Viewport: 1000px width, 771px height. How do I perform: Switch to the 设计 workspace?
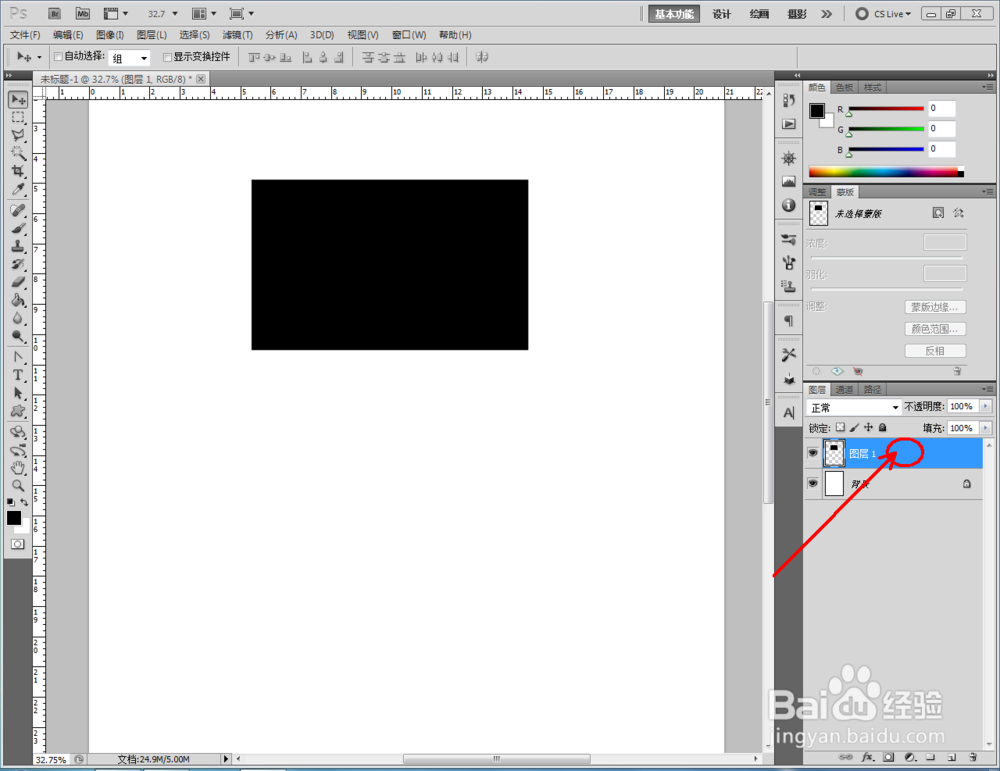click(721, 14)
